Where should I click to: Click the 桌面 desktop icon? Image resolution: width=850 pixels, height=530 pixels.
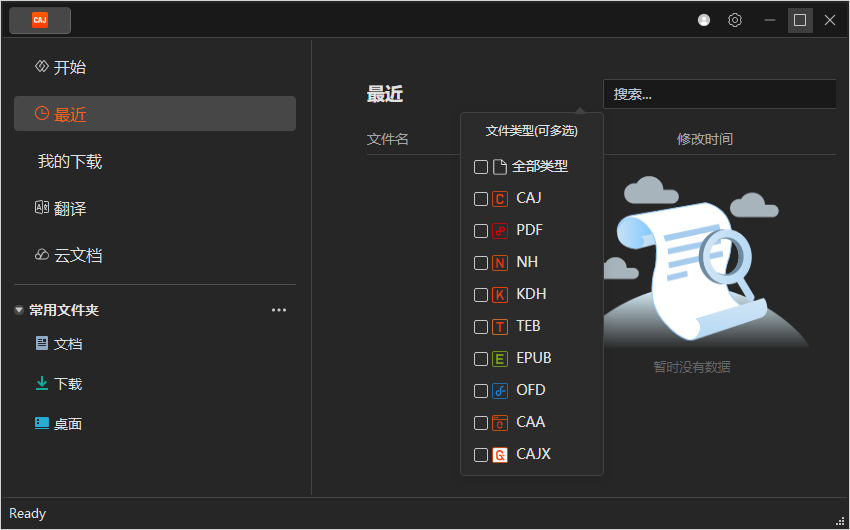[42, 423]
